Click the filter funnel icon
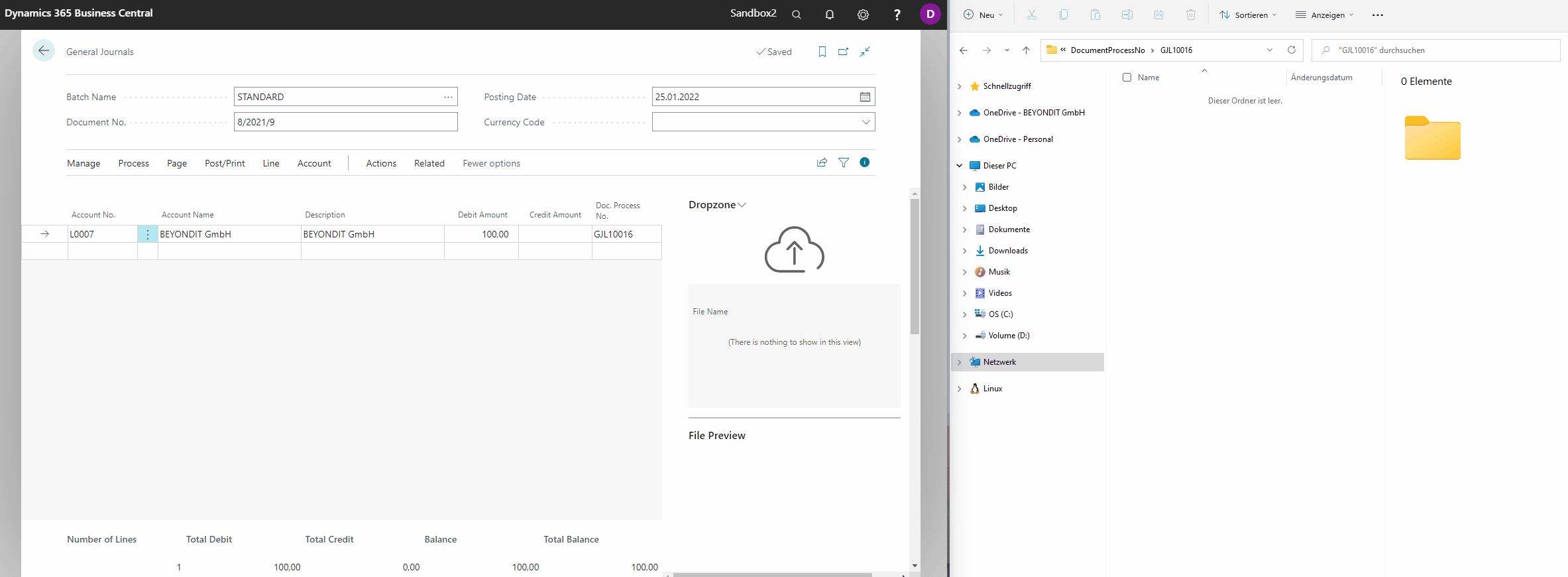Image resolution: width=1568 pixels, height=577 pixels. [843, 162]
